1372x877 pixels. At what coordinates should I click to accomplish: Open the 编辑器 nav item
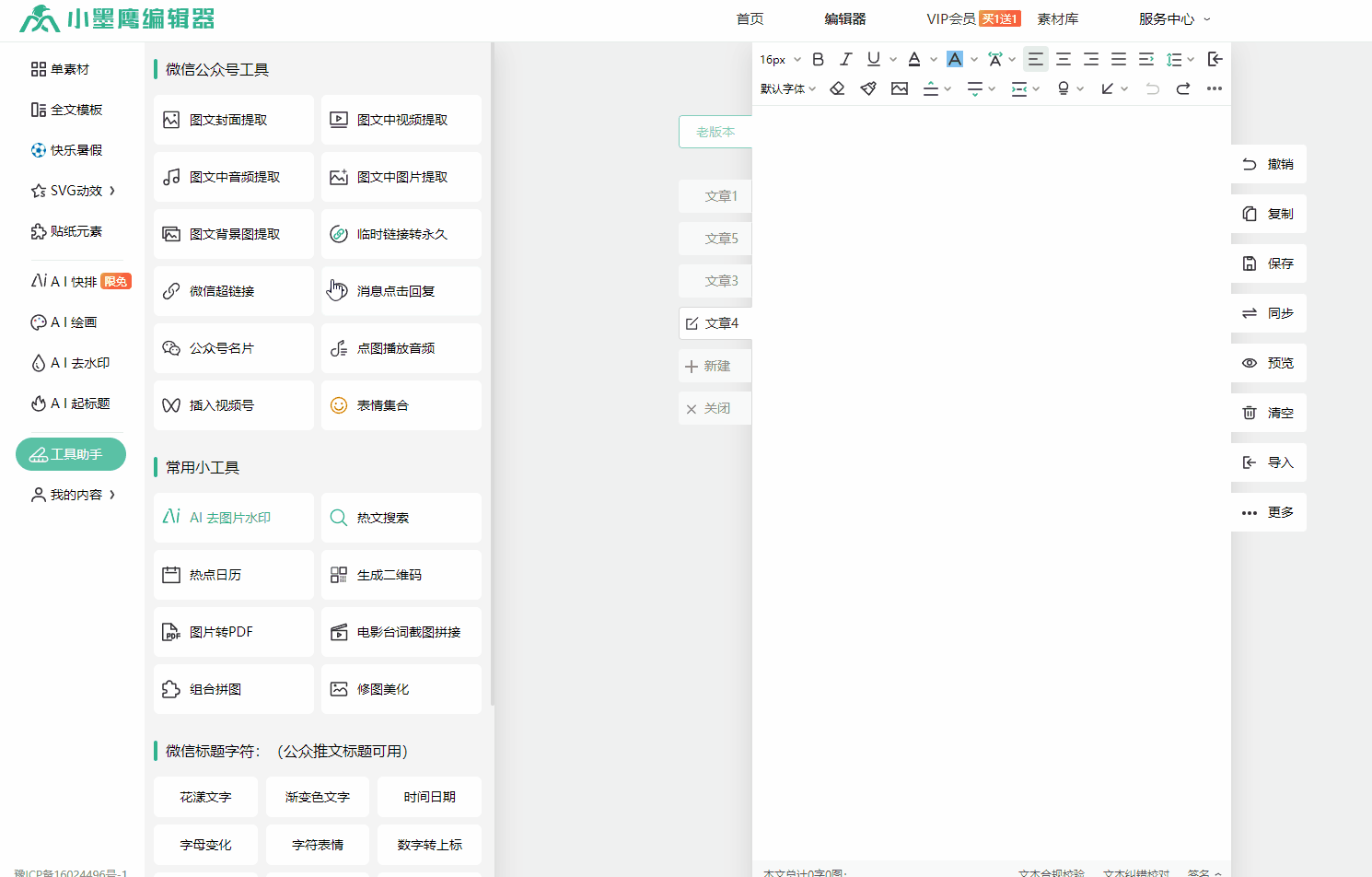point(845,18)
